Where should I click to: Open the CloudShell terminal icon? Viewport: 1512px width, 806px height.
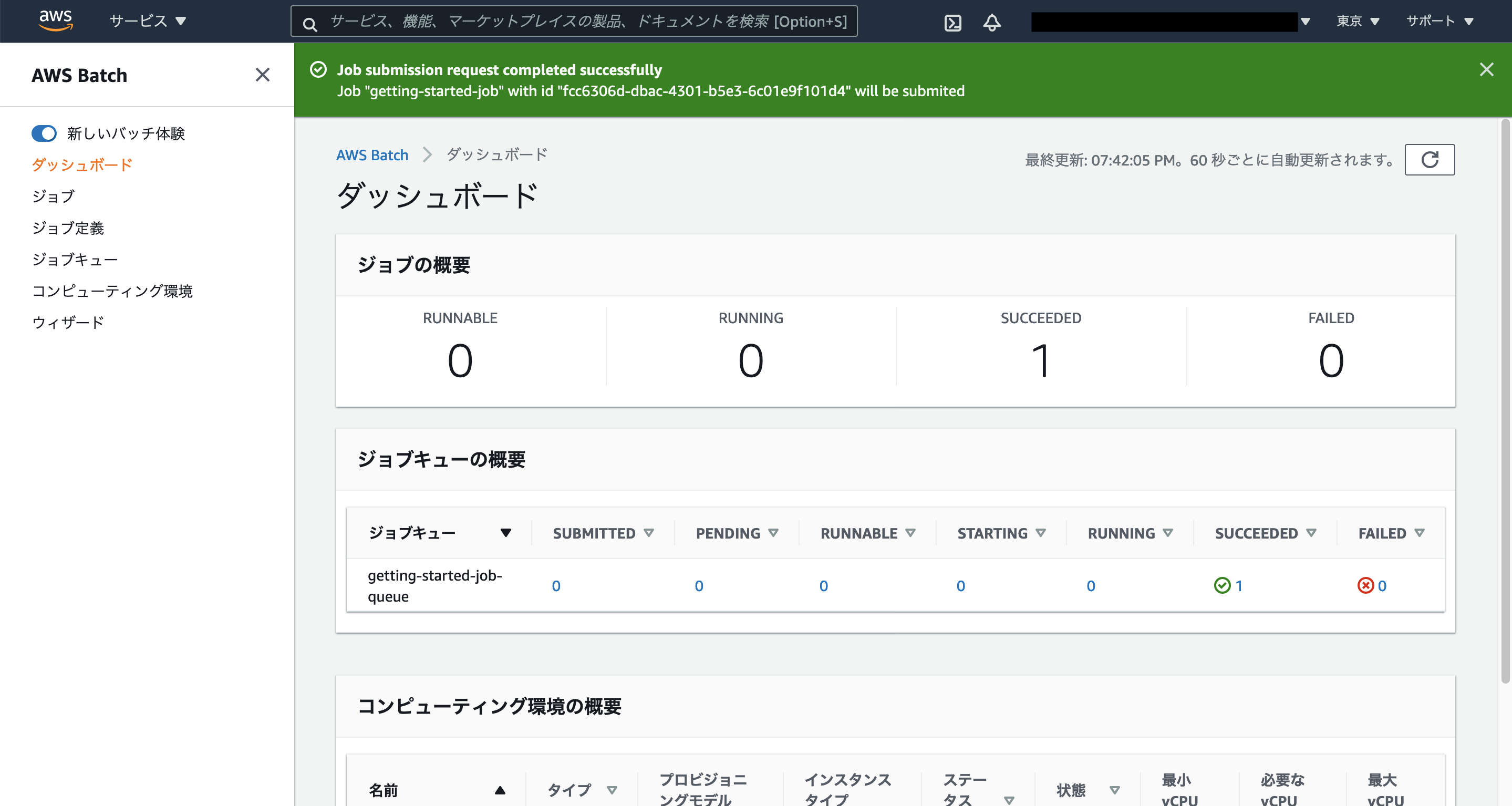952,22
